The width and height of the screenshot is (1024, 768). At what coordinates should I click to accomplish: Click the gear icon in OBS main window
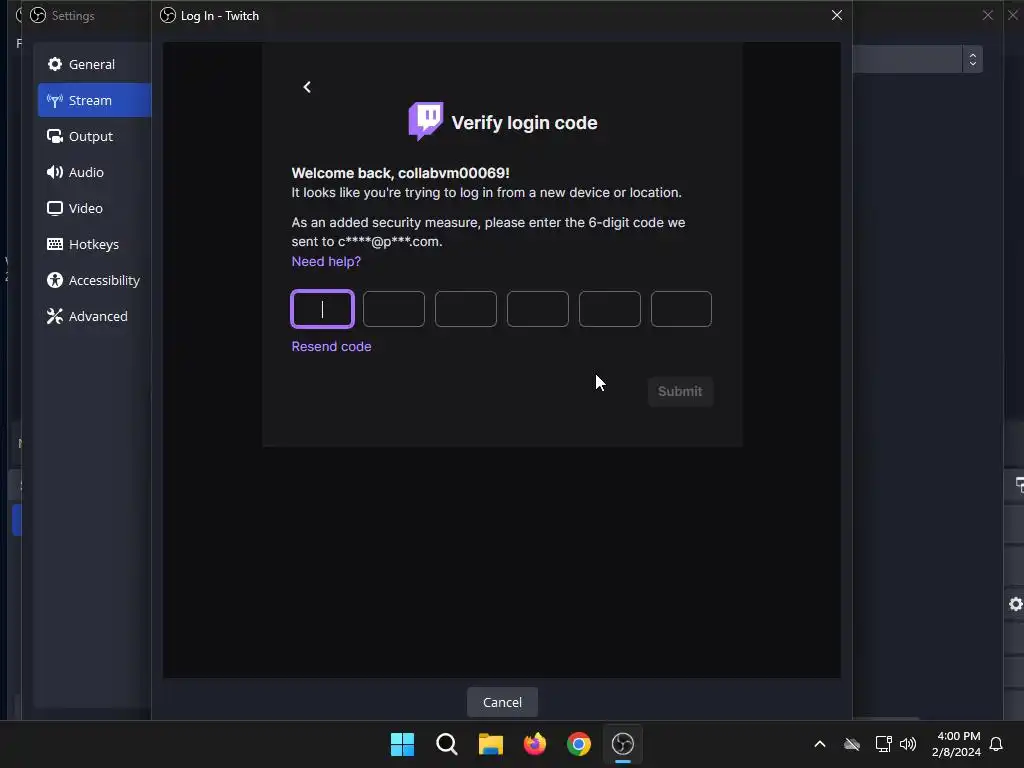1016,604
